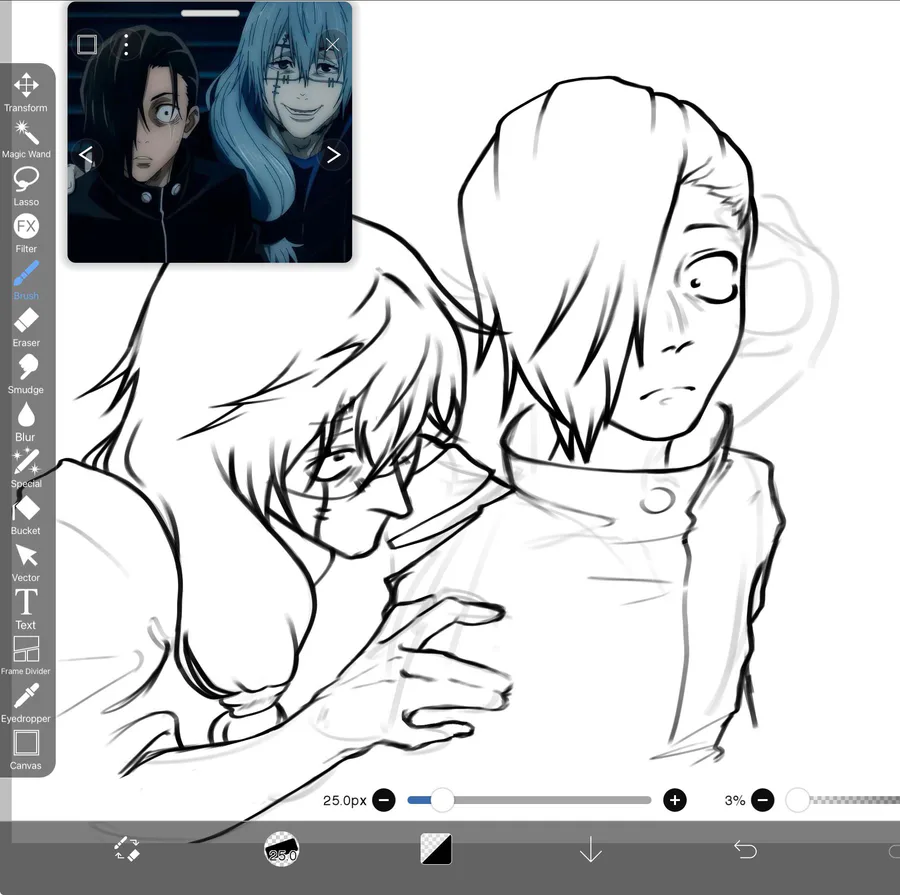Show next reference image
900x895 pixels.
333,154
